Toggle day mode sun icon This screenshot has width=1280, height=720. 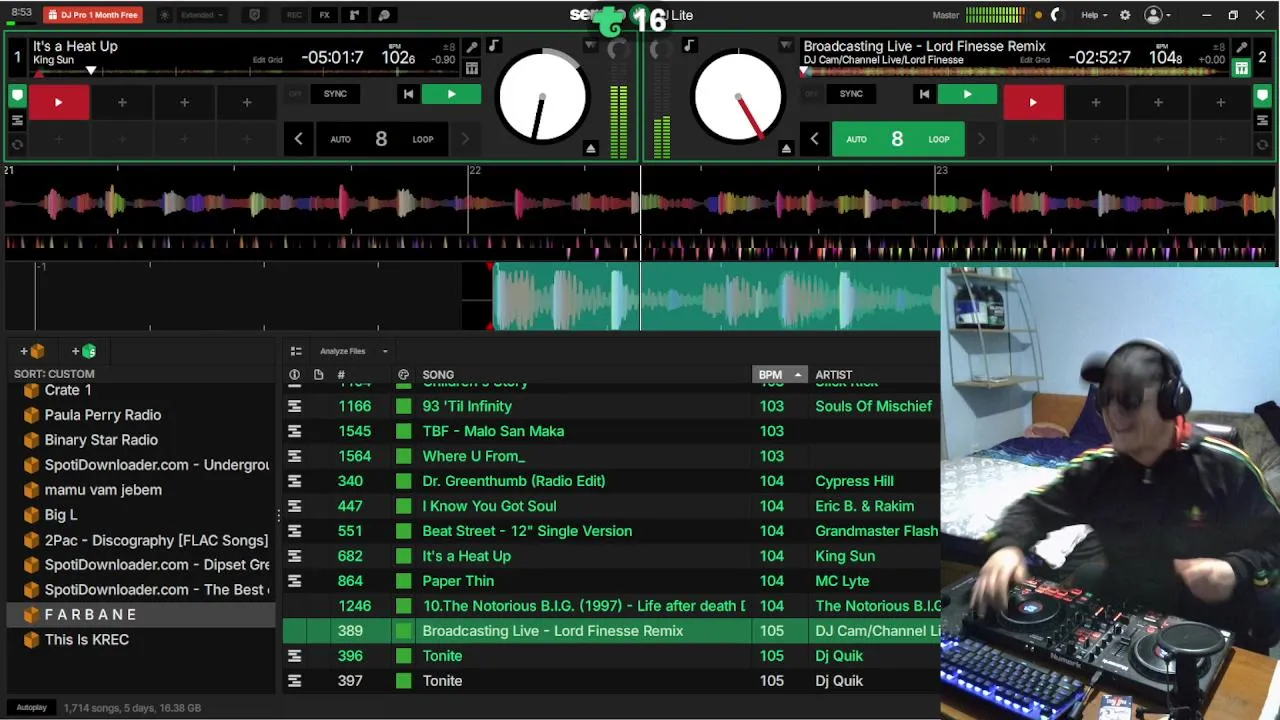coord(165,15)
